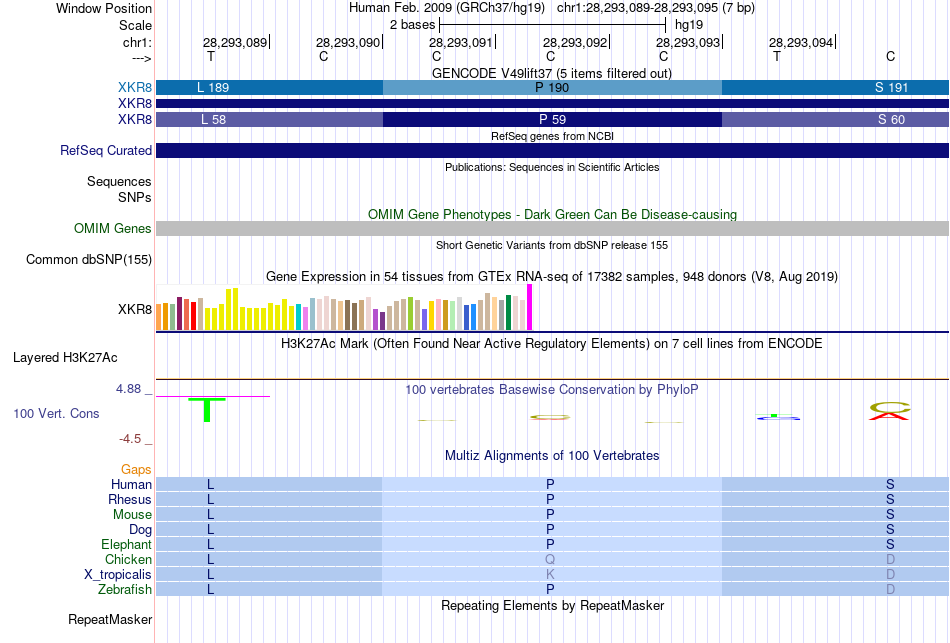Click the Q residue in the Chicken row
Image resolution: width=950 pixels, height=643 pixels.
coord(550,559)
